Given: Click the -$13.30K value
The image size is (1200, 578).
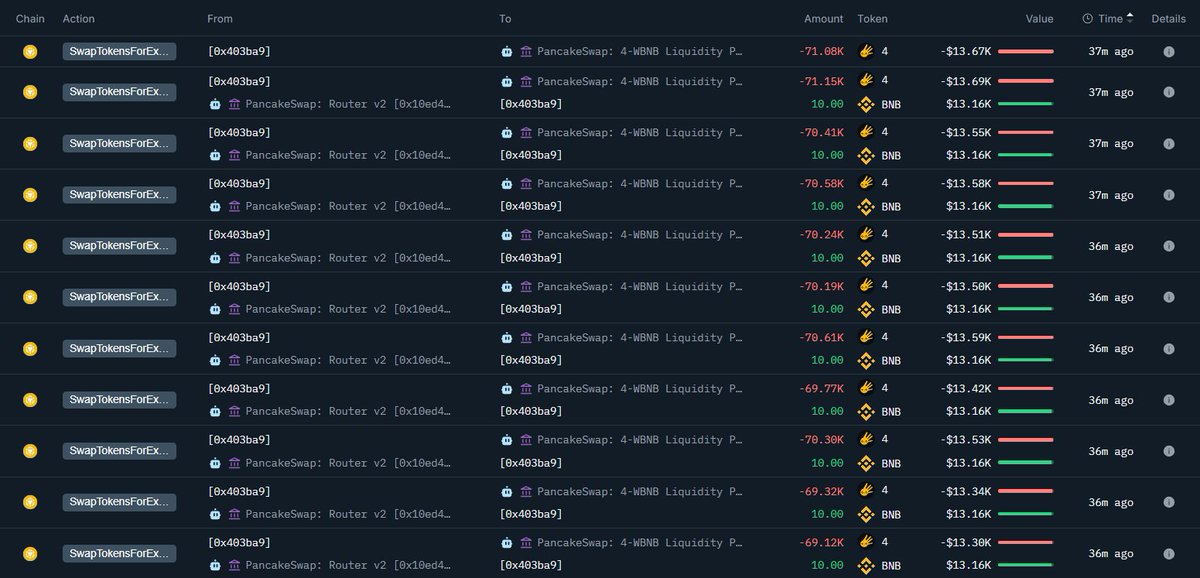Looking at the screenshot, I should click(965, 542).
